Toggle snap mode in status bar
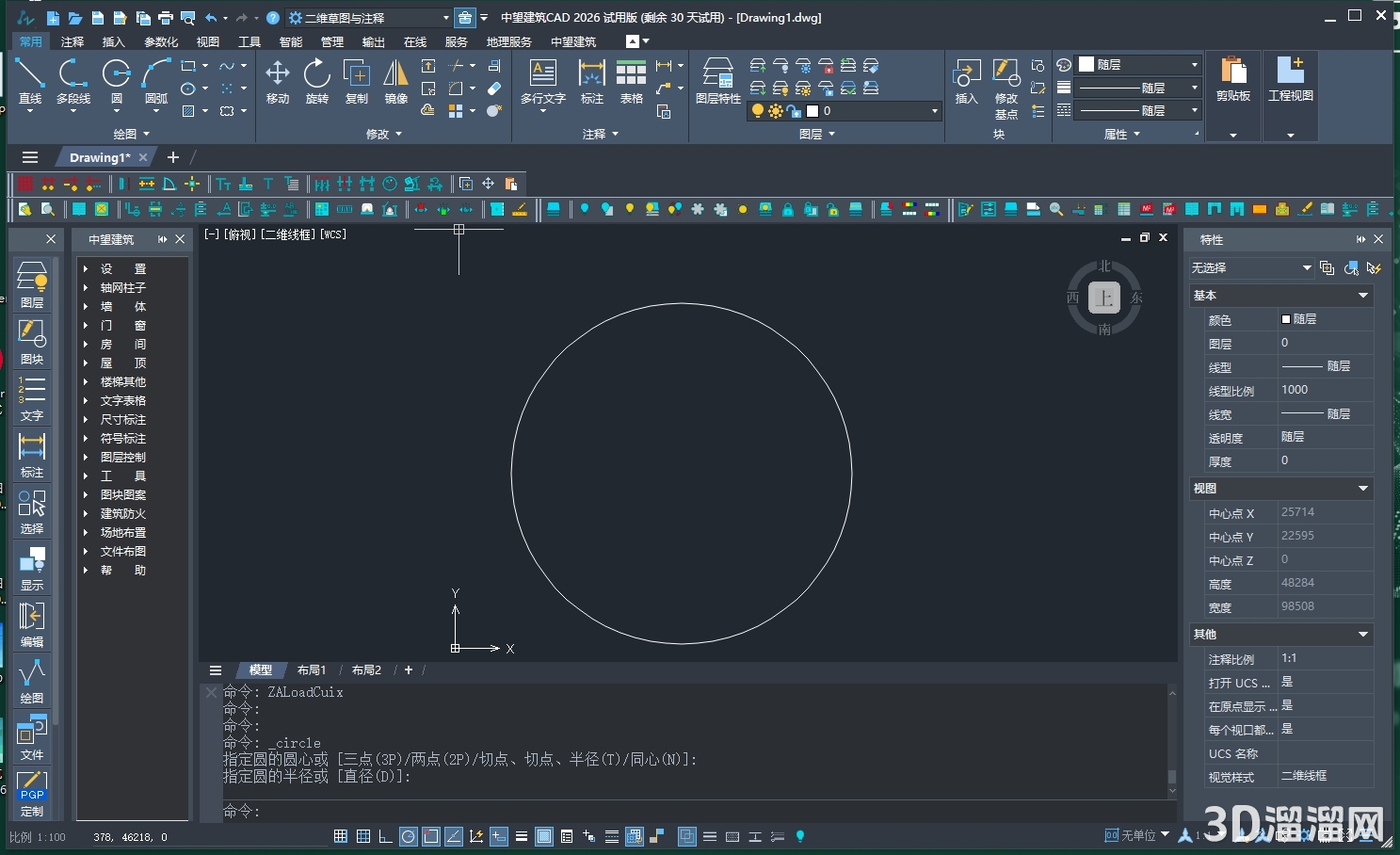The height and width of the screenshot is (855, 1400). pyautogui.click(x=341, y=836)
